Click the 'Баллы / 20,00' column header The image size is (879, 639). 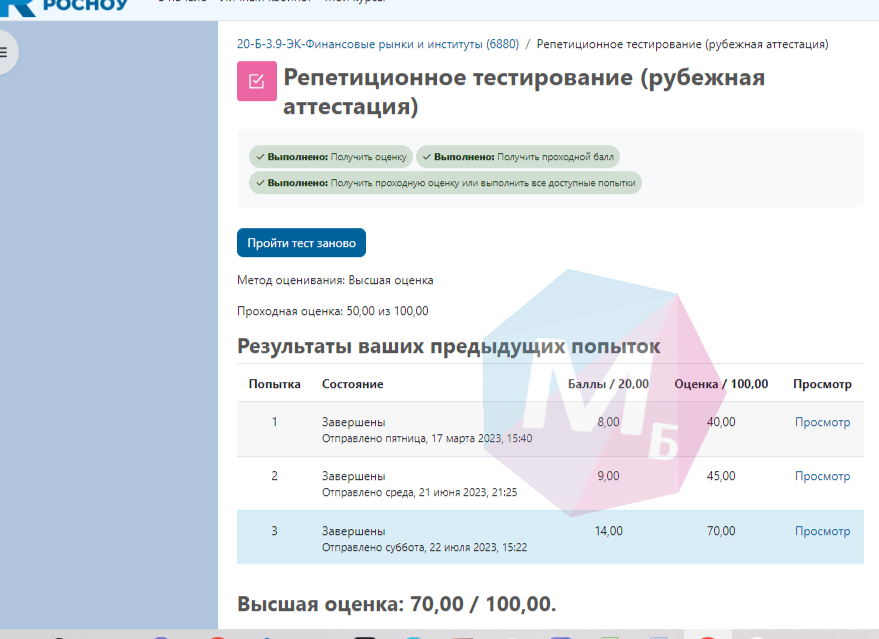pyautogui.click(x=608, y=384)
